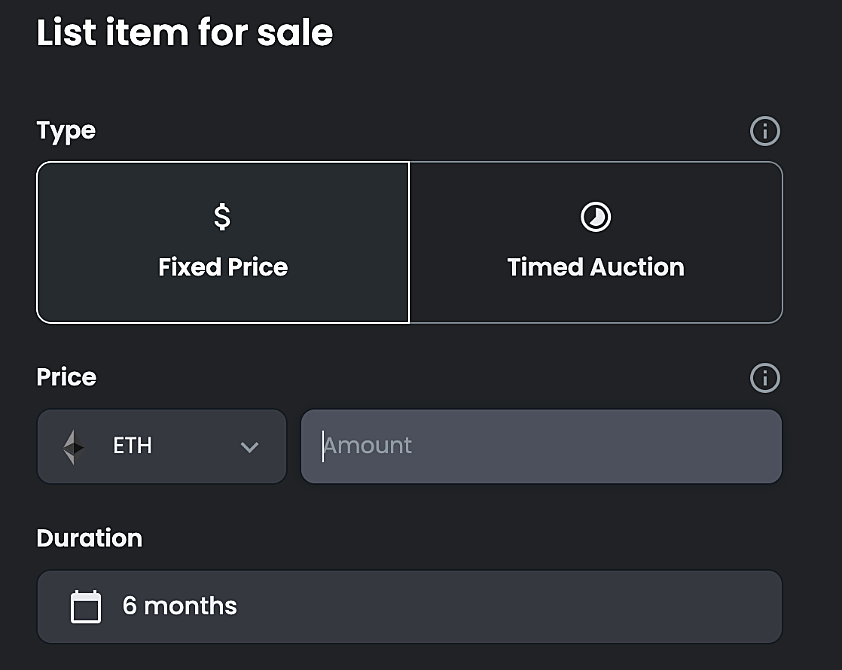The height and width of the screenshot is (670, 842).
Task: Select the Fixed Price sale type
Action: 223,243
